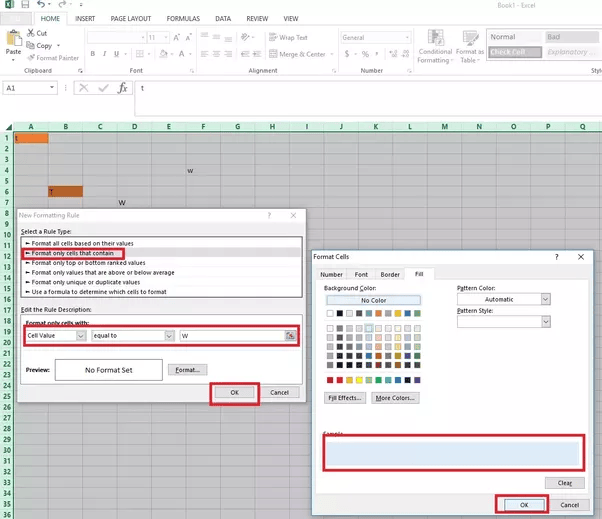Open the HOME ribbon tab
Viewport: 602px width, 519px height.
tap(50, 18)
